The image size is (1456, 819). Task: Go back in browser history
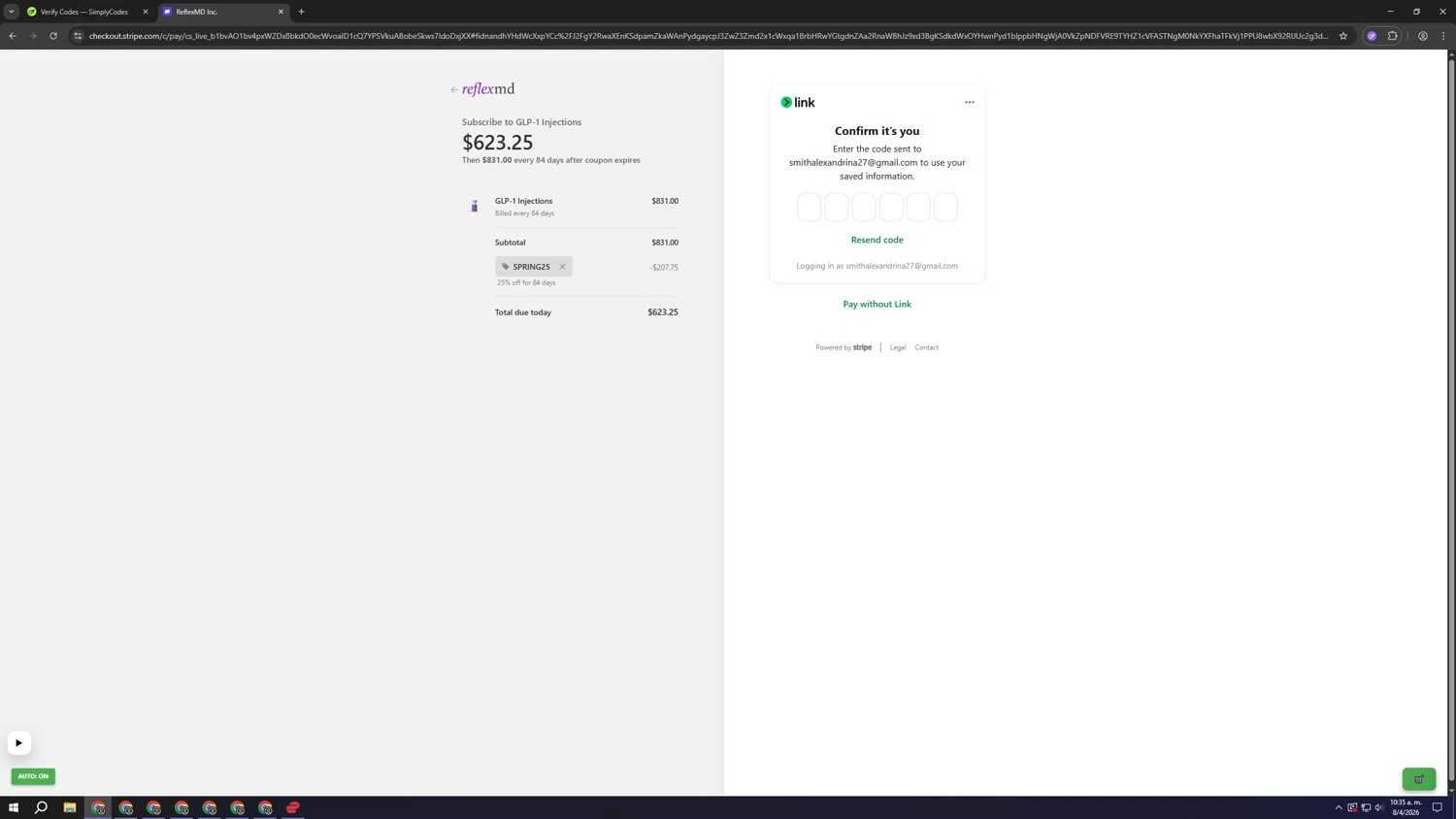[13, 36]
